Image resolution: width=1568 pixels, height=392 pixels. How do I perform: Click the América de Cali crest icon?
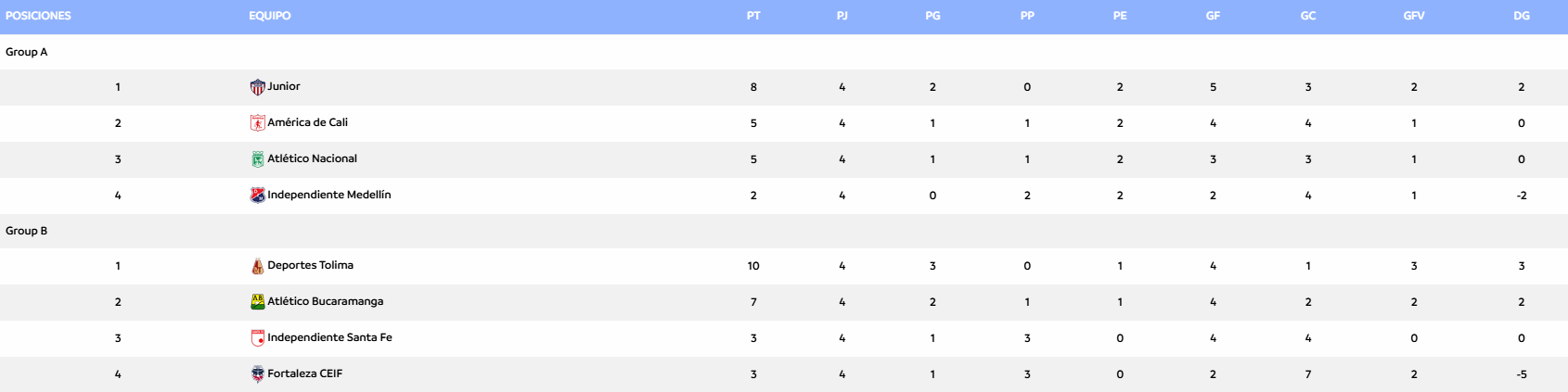[258, 123]
